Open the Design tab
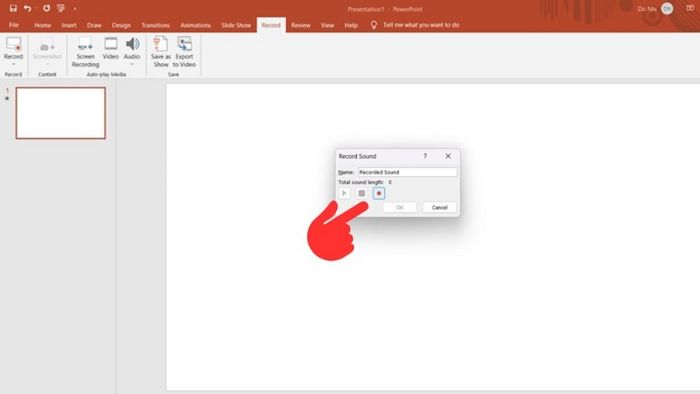The width and height of the screenshot is (700, 394). pyautogui.click(x=121, y=25)
